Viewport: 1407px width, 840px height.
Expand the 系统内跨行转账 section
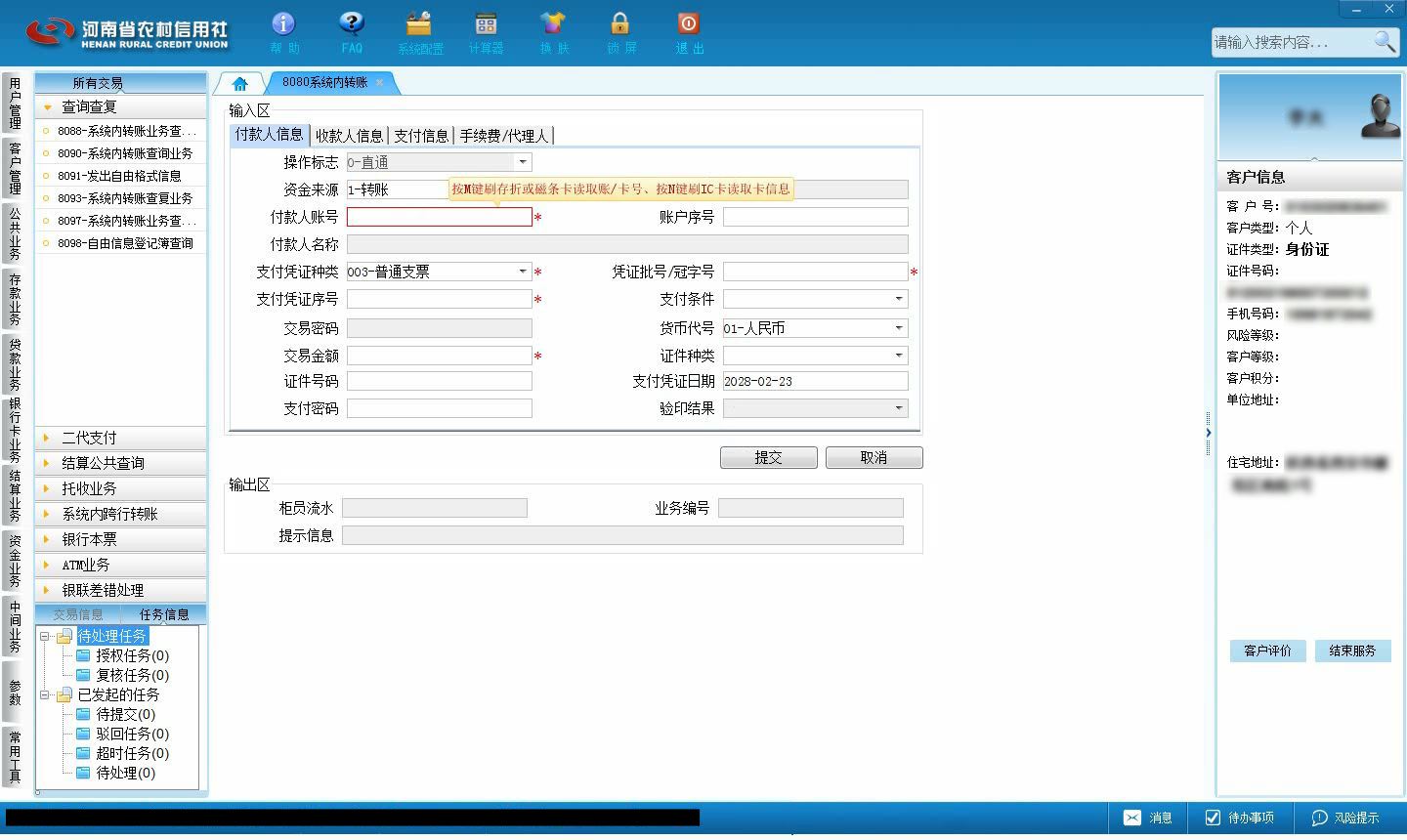click(121, 514)
